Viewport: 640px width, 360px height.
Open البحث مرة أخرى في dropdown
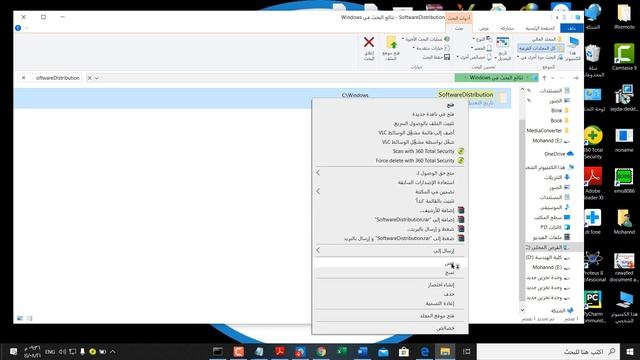point(540,57)
